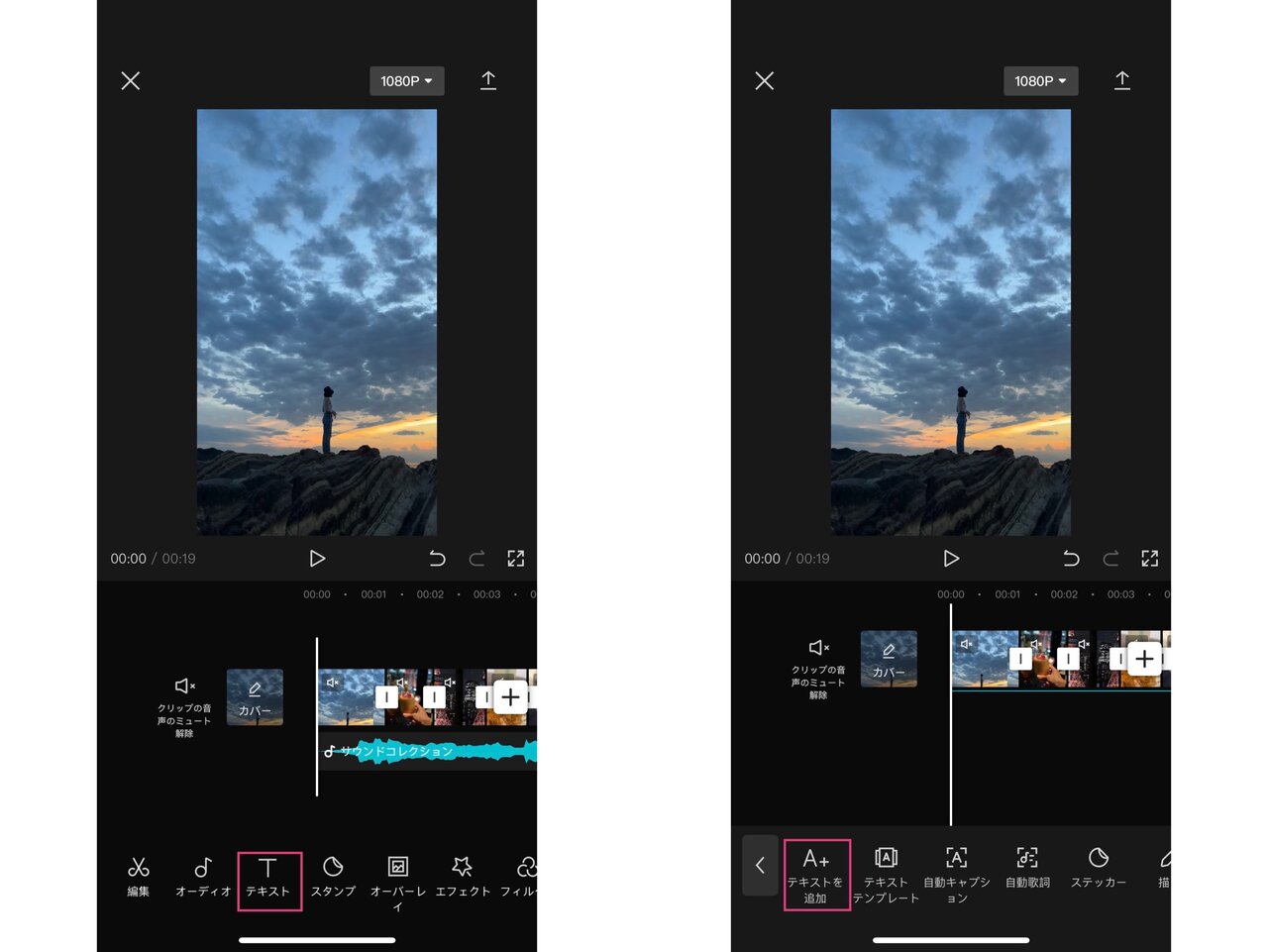Undo last action in right screen
1268x952 pixels.
1071,559
